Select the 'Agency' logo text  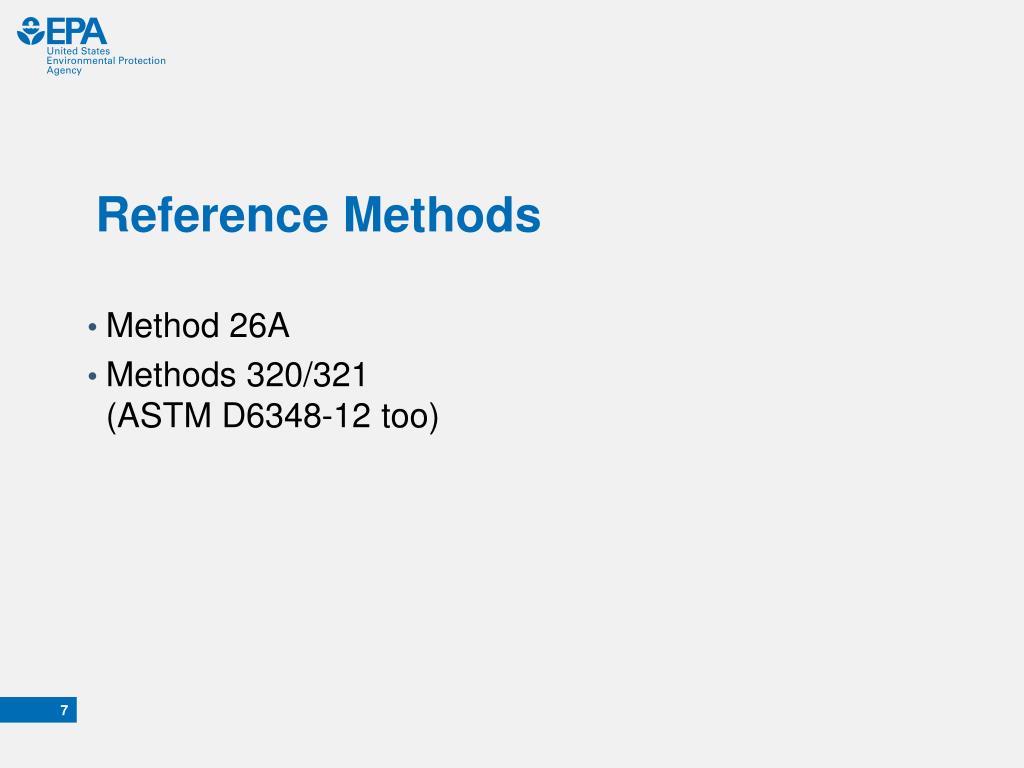(x=64, y=71)
